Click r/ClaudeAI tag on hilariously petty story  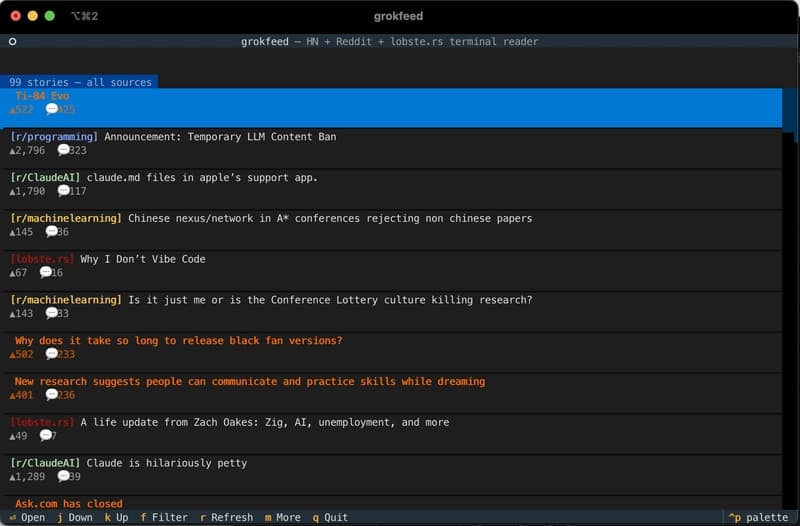[45, 463]
